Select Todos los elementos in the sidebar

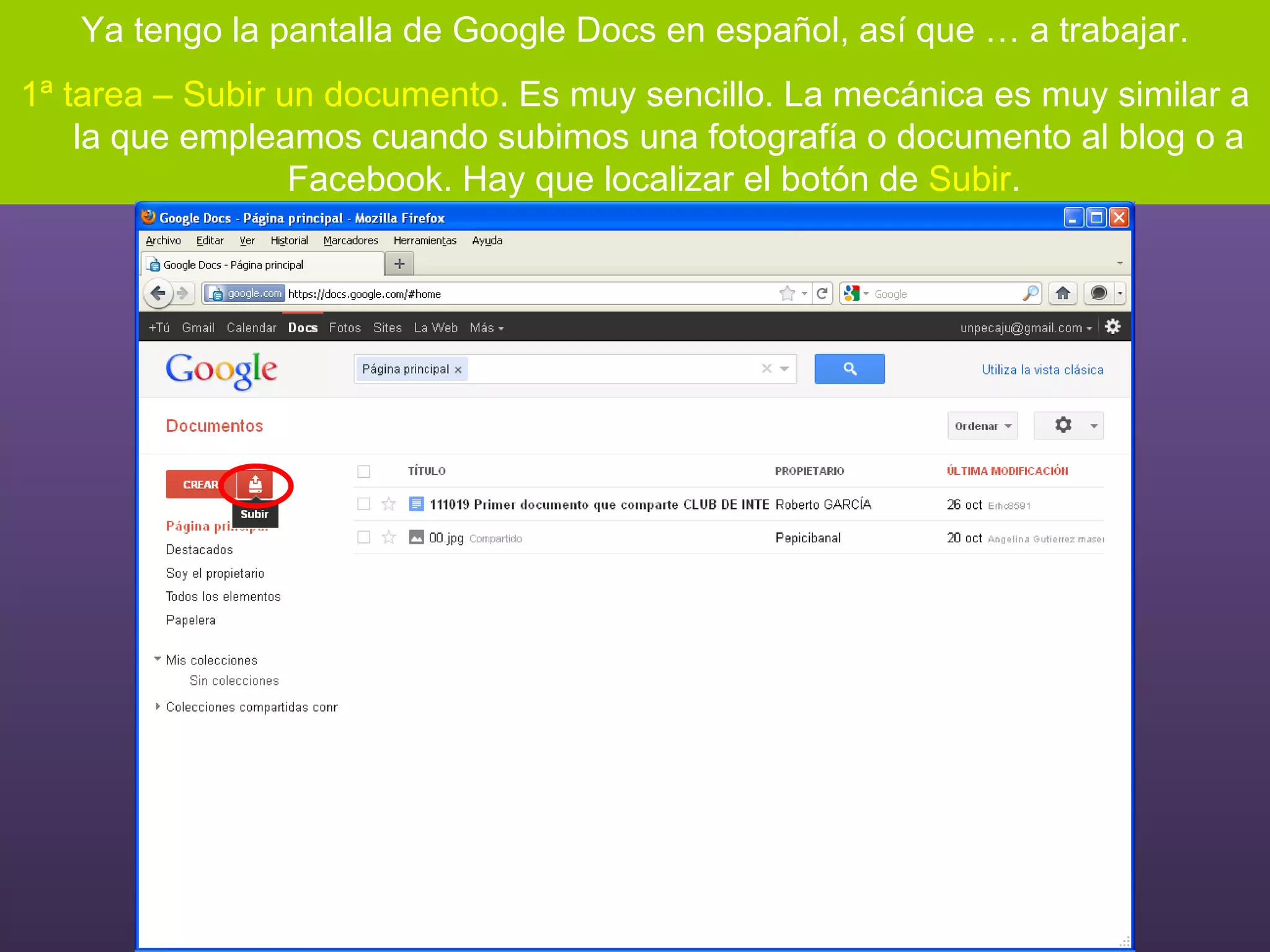223,597
